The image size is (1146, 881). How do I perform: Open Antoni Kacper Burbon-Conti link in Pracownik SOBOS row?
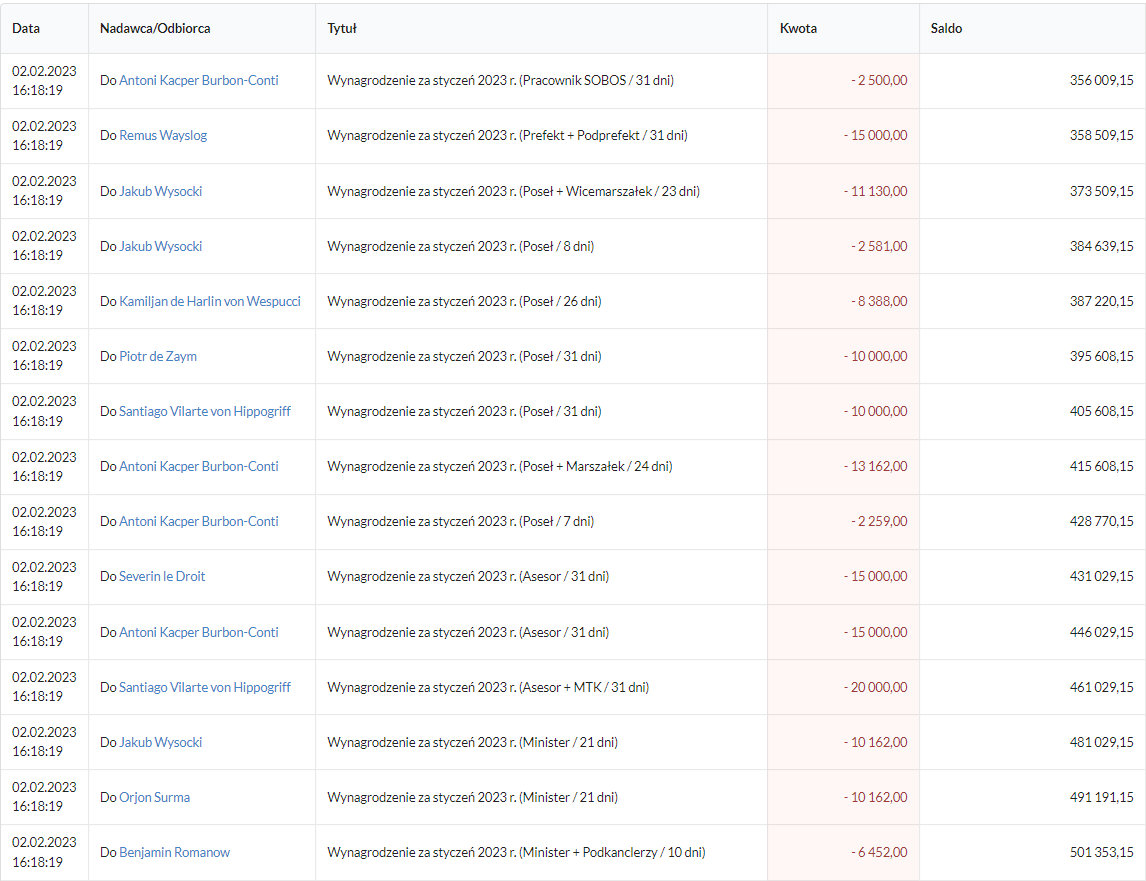coord(198,80)
